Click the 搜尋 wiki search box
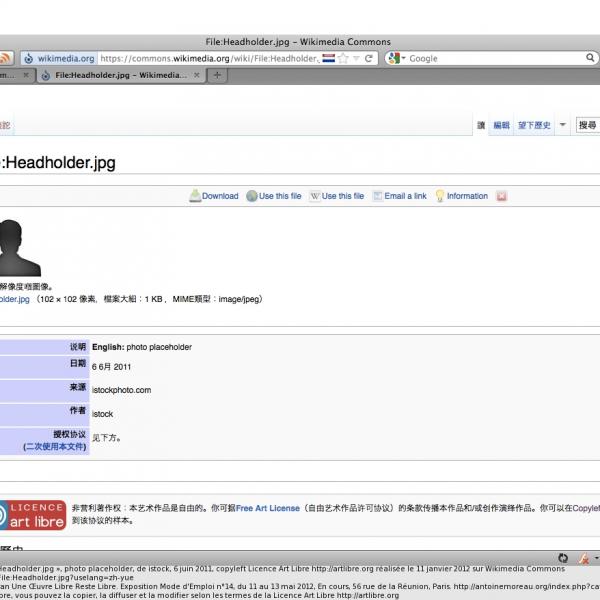The height and width of the screenshot is (600, 600). tap(588, 125)
